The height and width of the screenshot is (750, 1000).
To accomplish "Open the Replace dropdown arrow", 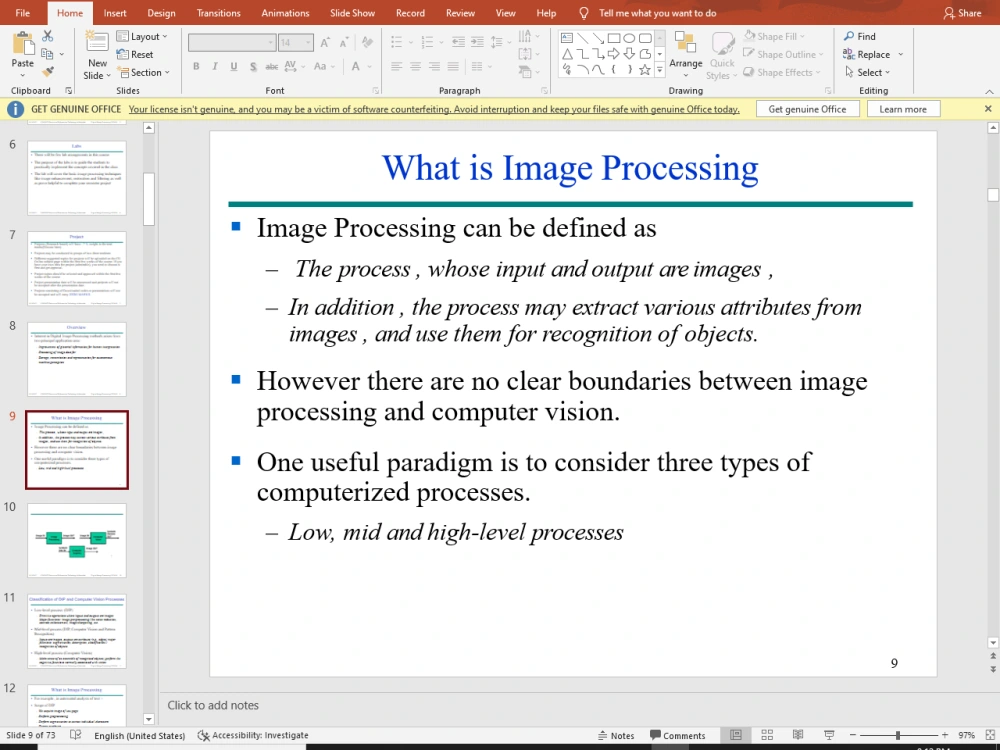I will 901,55.
